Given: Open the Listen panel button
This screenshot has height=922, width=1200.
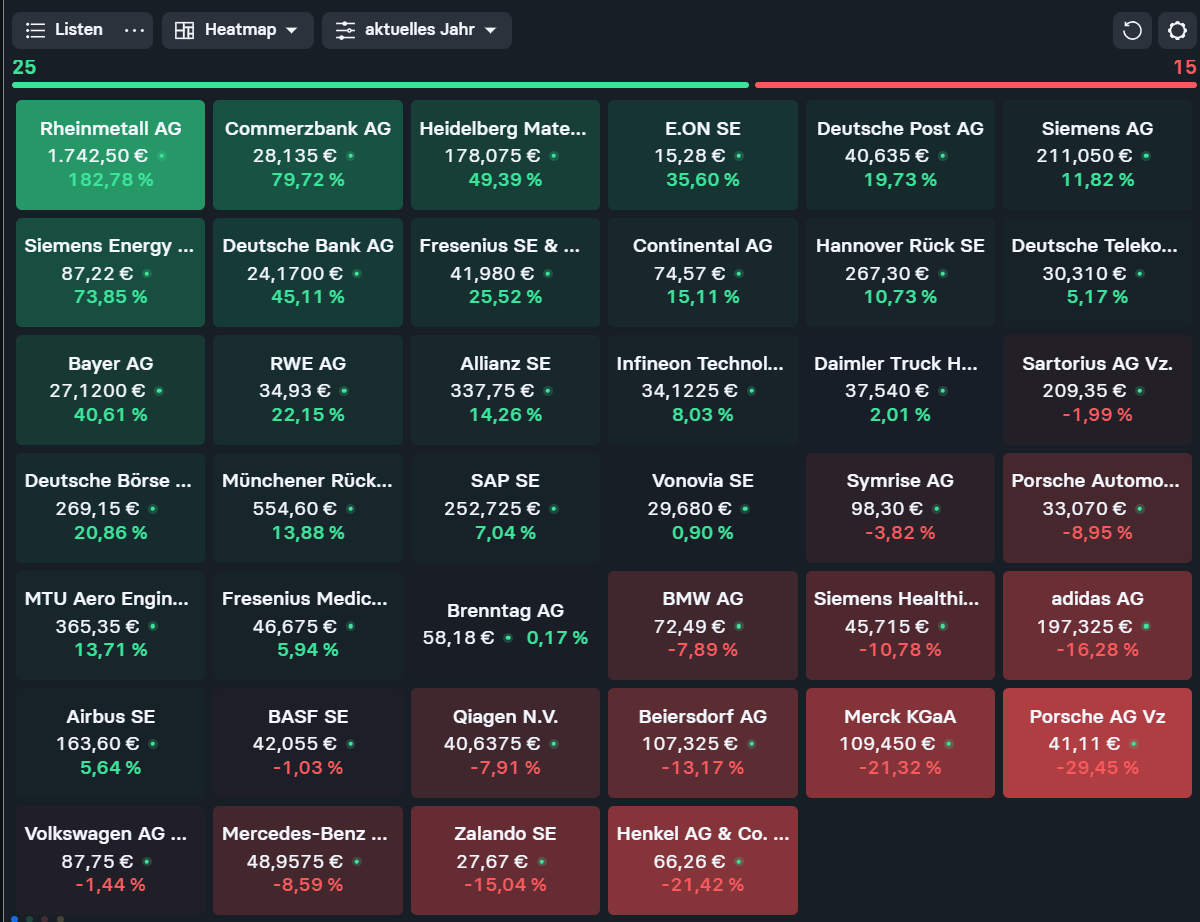Looking at the screenshot, I should click(65, 30).
